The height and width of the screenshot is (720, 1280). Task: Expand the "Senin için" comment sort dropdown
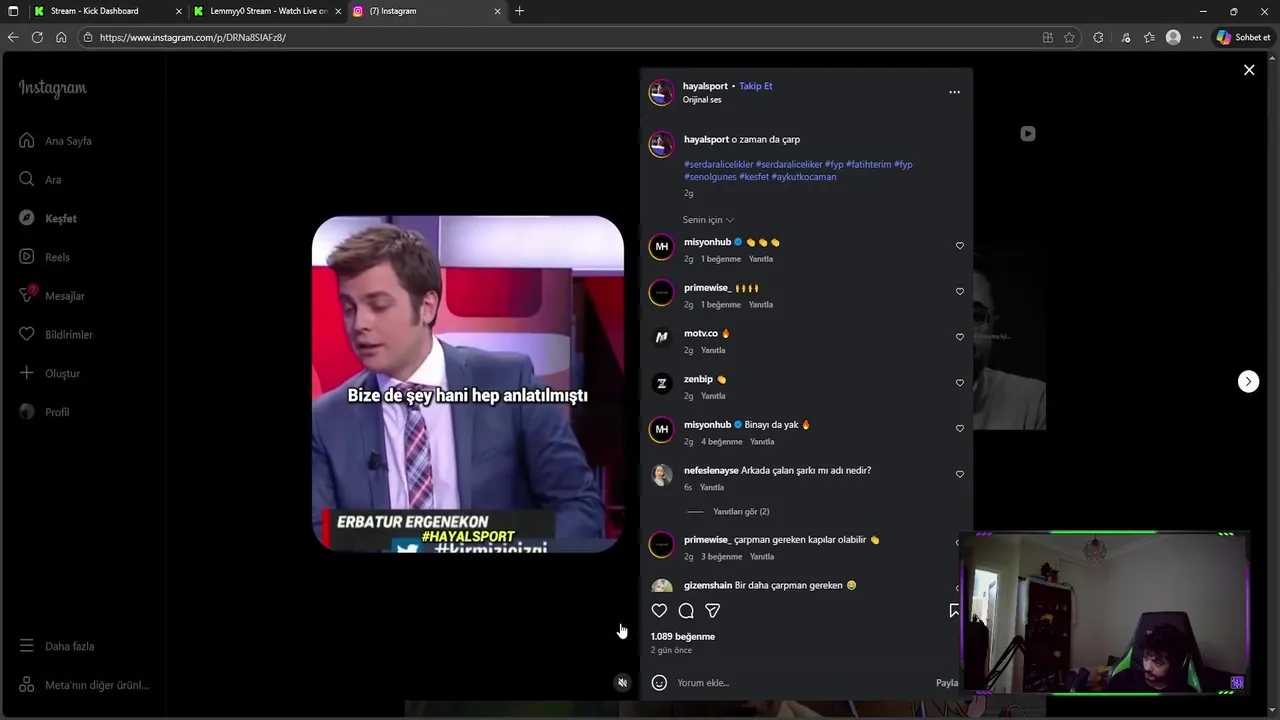(708, 220)
